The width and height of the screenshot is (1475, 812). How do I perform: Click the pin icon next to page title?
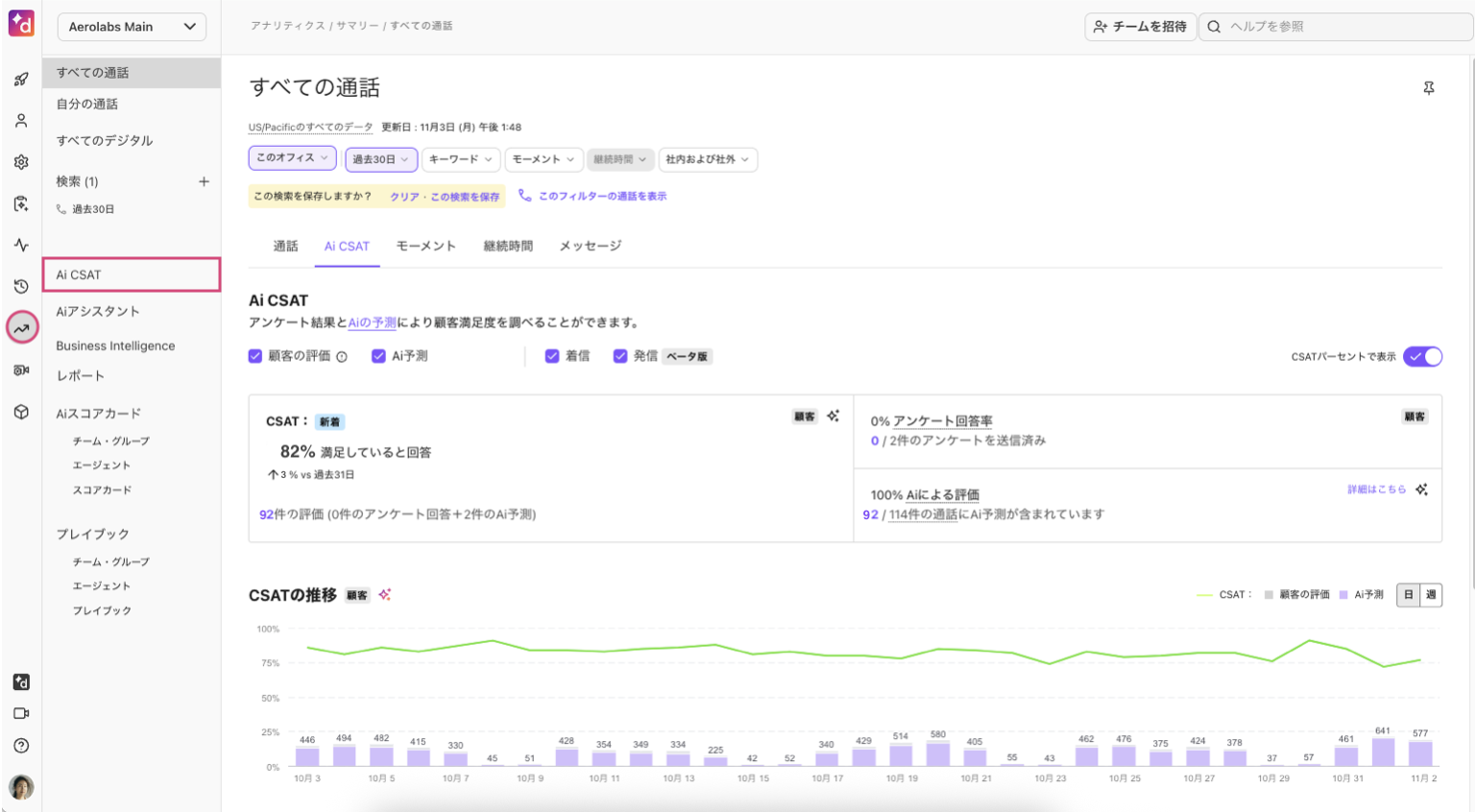pyautogui.click(x=1429, y=88)
